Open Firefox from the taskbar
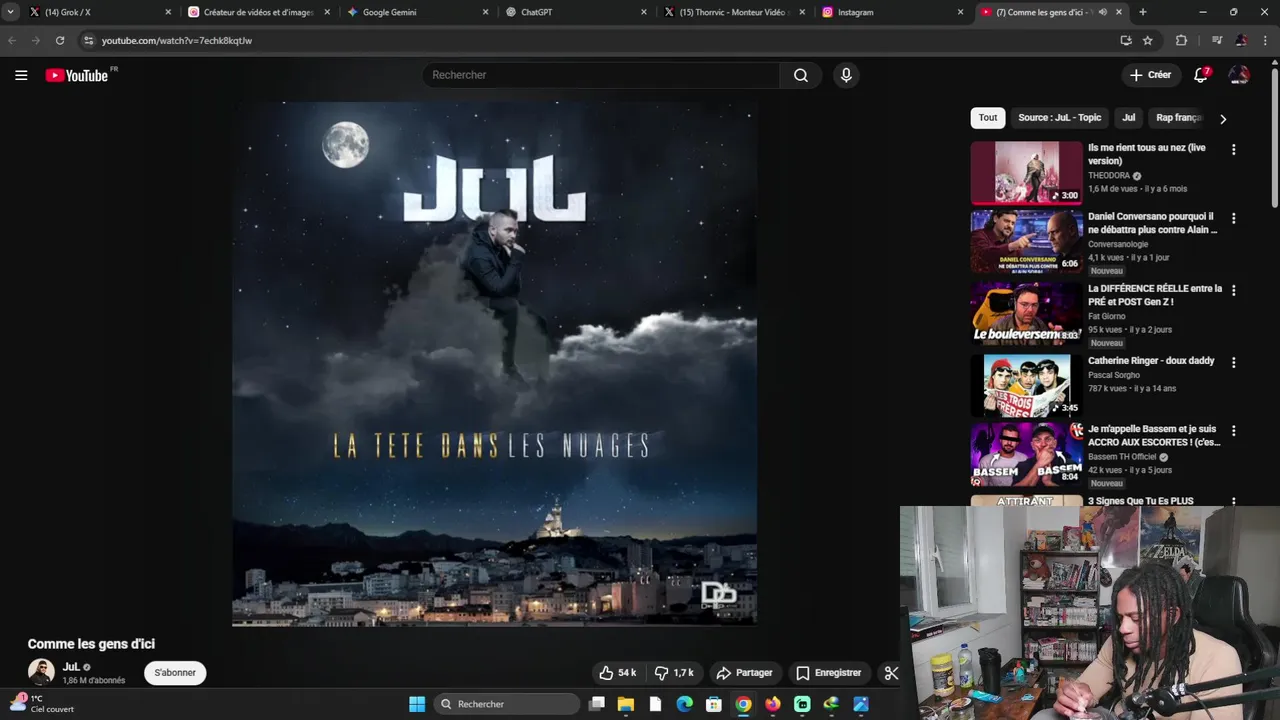The width and height of the screenshot is (1280, 720). [772, 704]
